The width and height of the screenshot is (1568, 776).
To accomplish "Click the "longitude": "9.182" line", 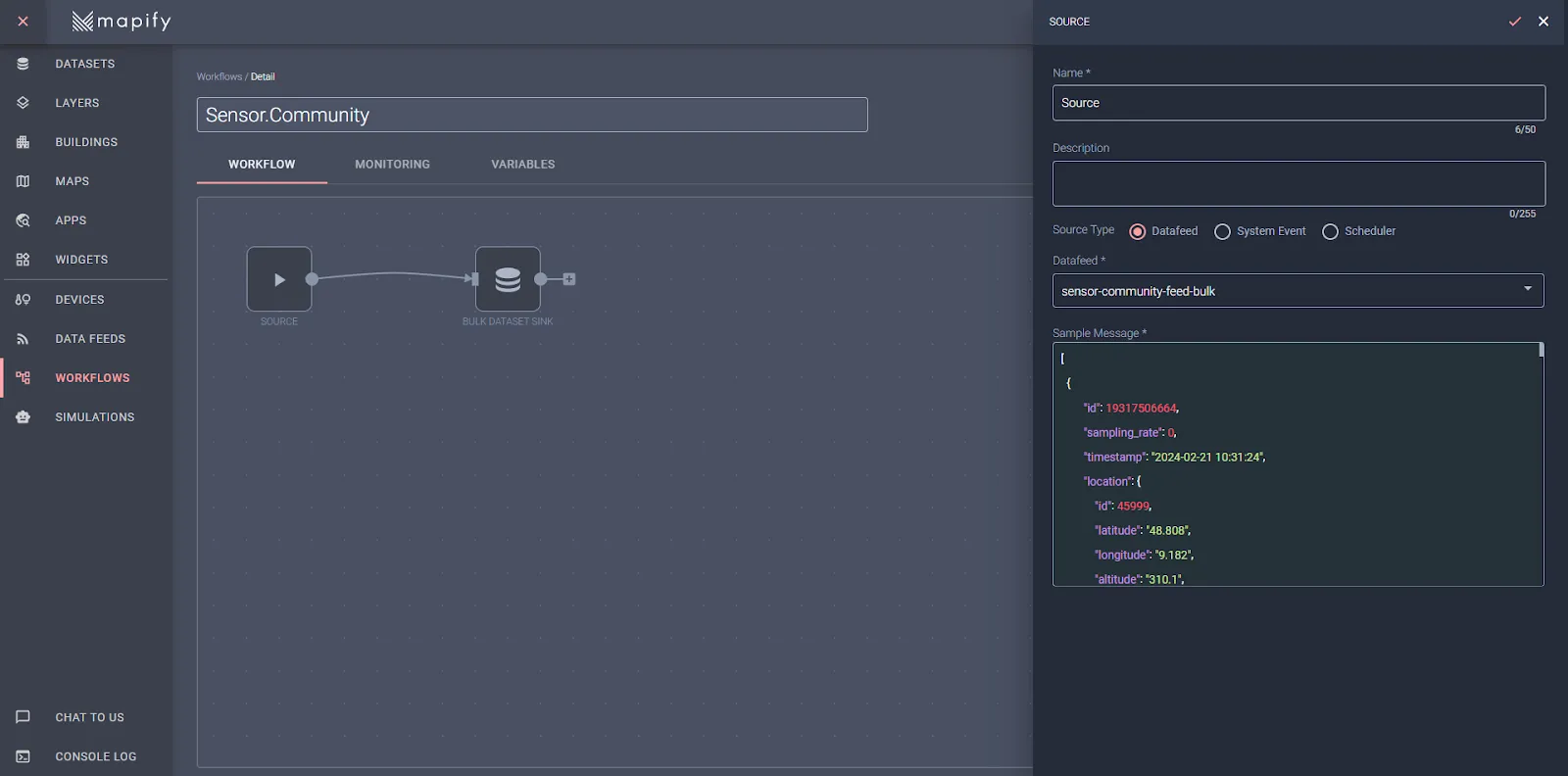I will coord(1144,556).
